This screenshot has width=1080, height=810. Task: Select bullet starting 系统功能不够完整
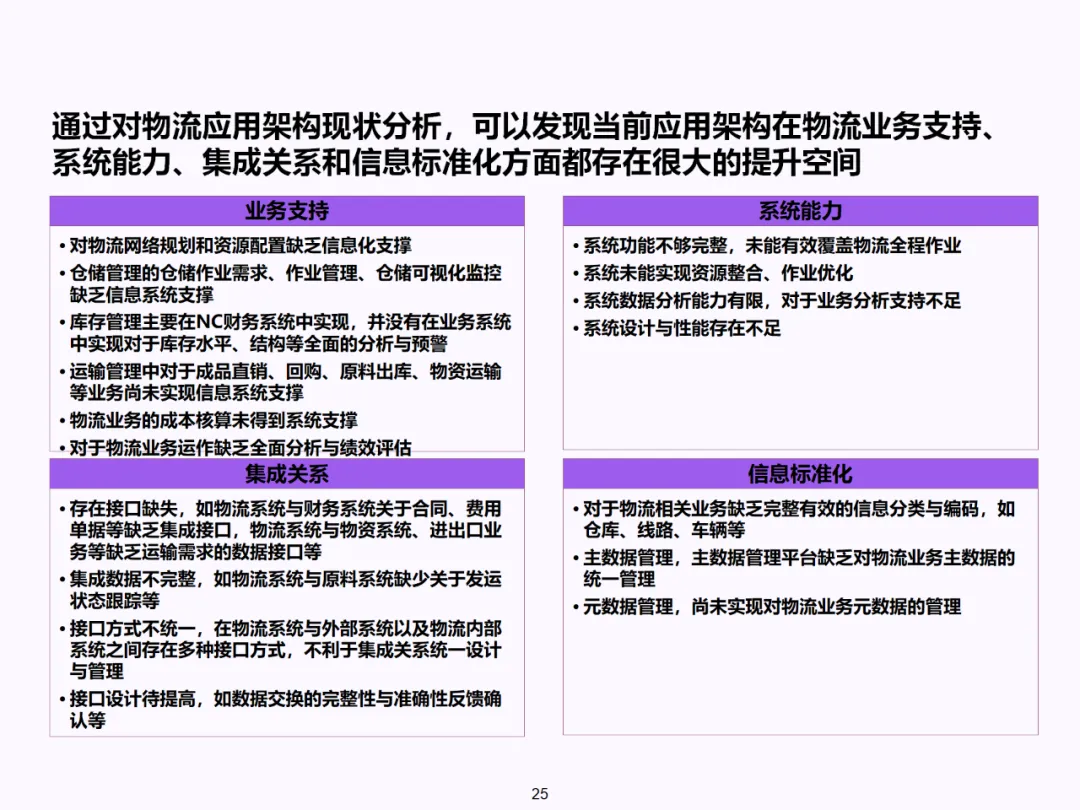pos(767,245)
